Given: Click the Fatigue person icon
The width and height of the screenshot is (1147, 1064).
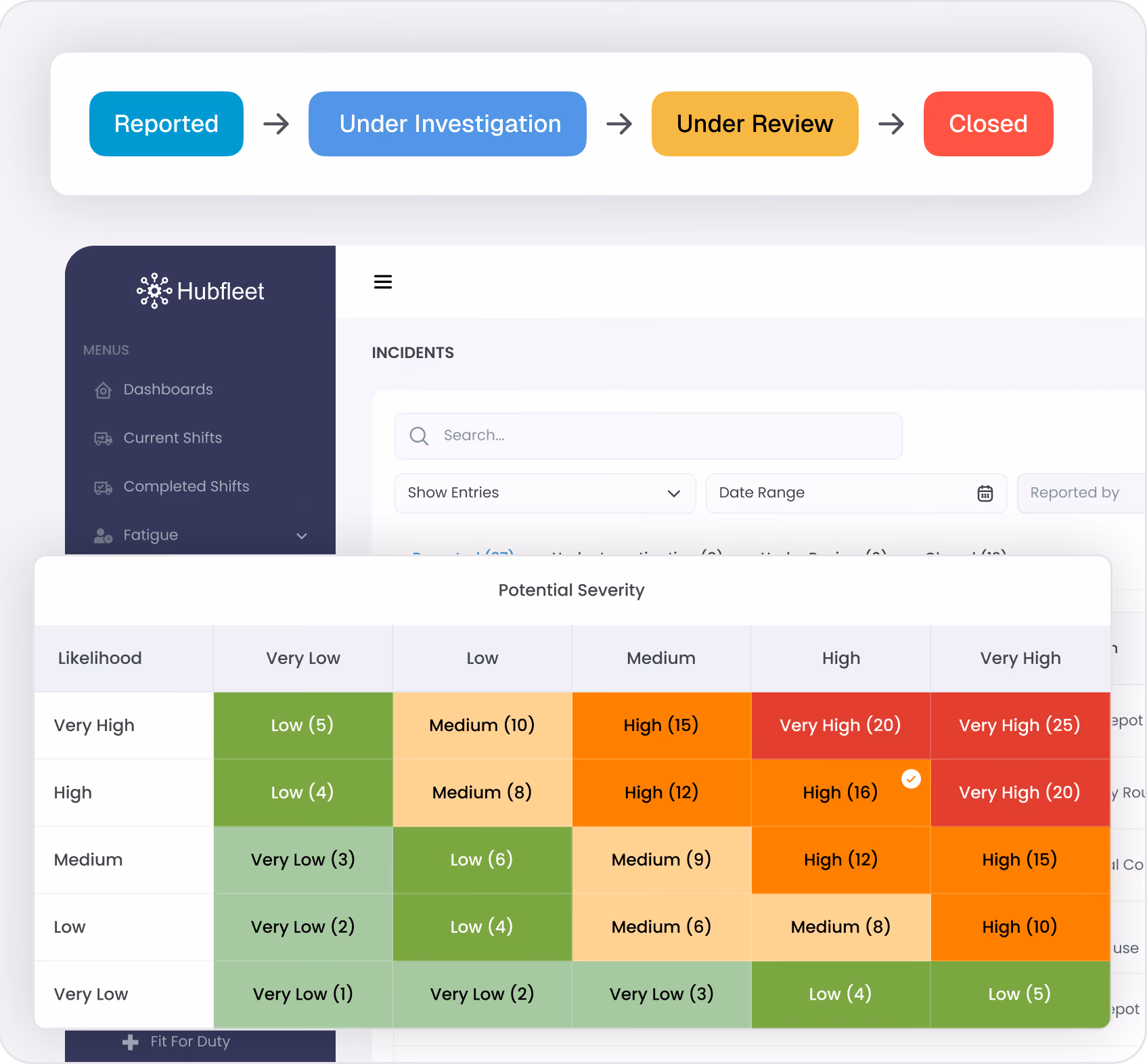Looking at the screenshot, I should tap(103, 536).
